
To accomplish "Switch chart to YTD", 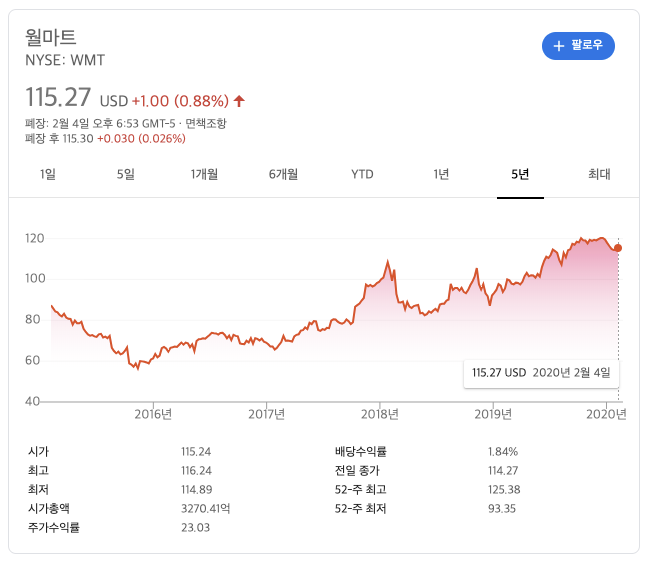I will pos(362,174).
